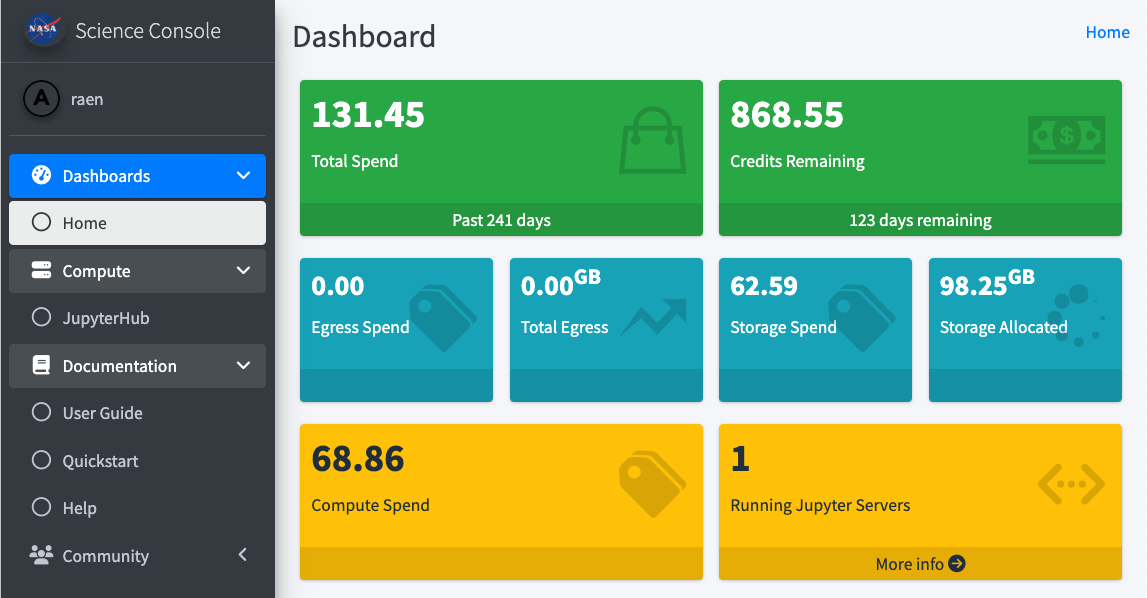Viewport: 1147px width, 598px height.
Task: Expand the Community section chevron
Action: (x=242, y=555)
